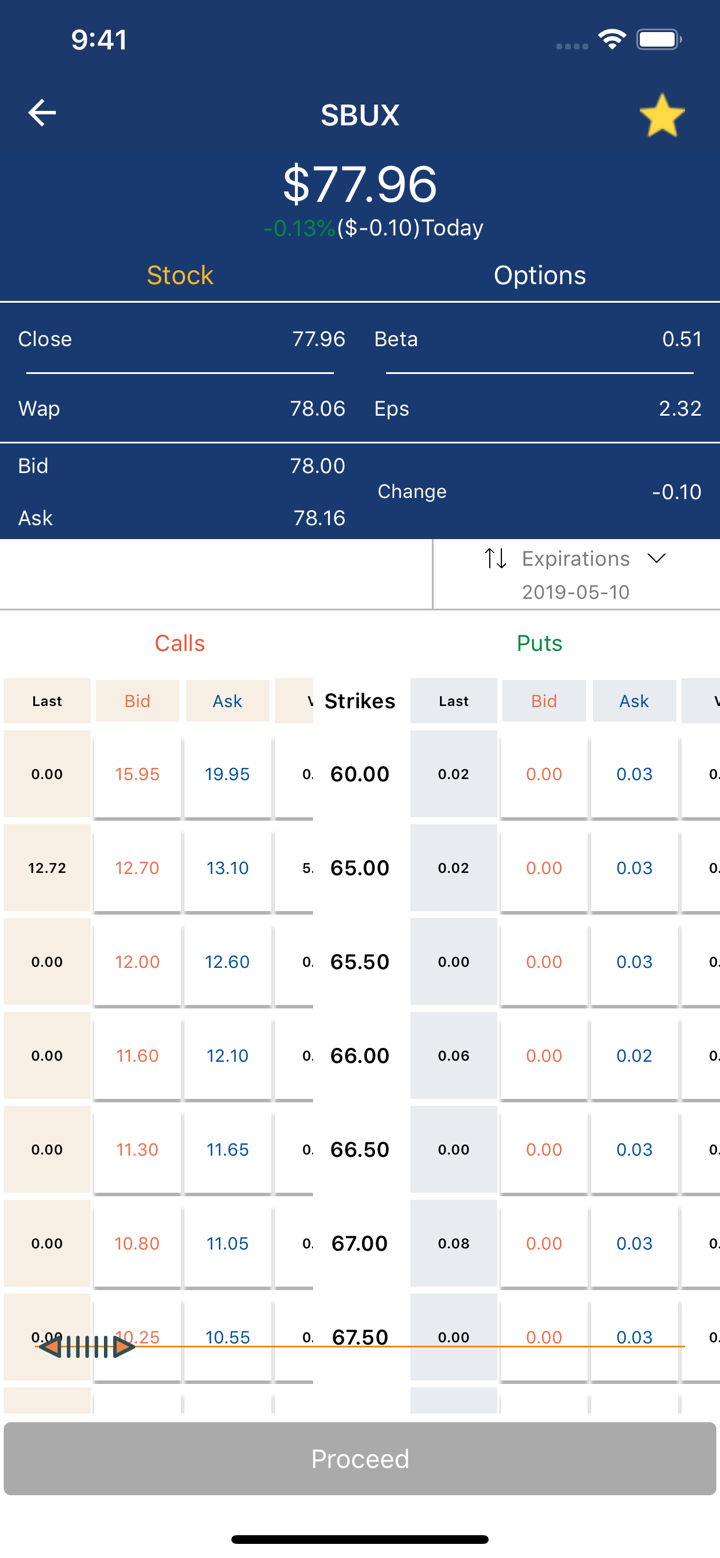Tap the back arrow icon
The image size is (720, 1558).
pyautogui.click(x=42, y=113)
